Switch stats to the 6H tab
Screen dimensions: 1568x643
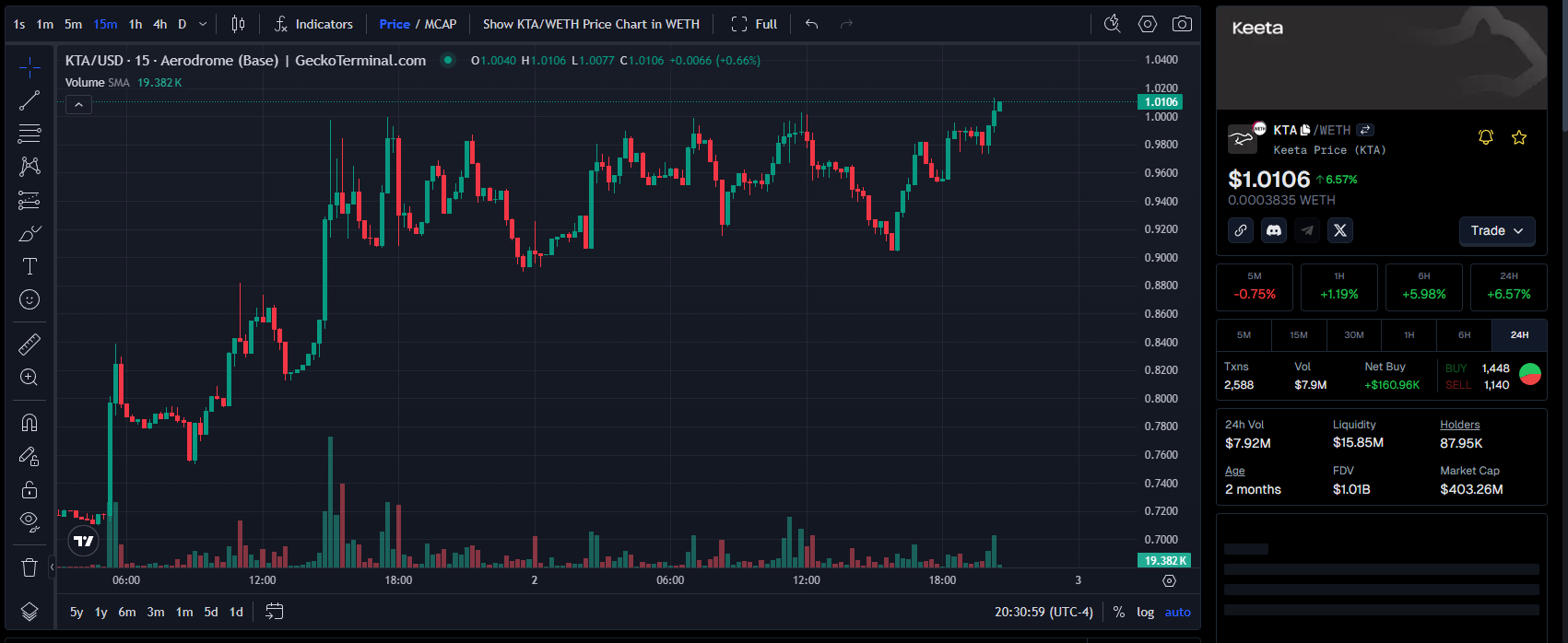[1464, 335]
